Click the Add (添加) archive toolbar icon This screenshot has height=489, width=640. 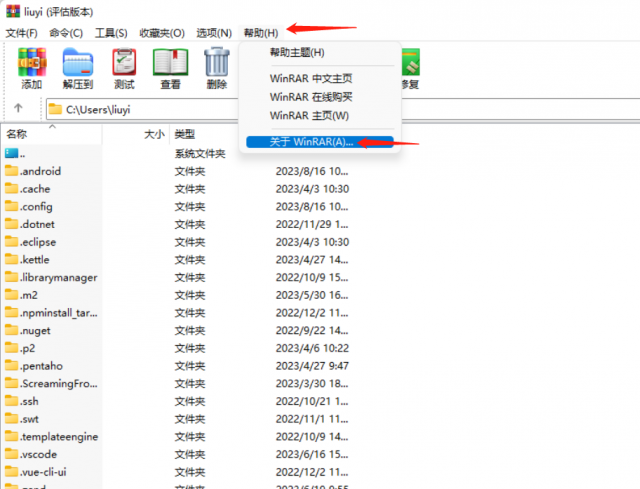tap(32, 62)
